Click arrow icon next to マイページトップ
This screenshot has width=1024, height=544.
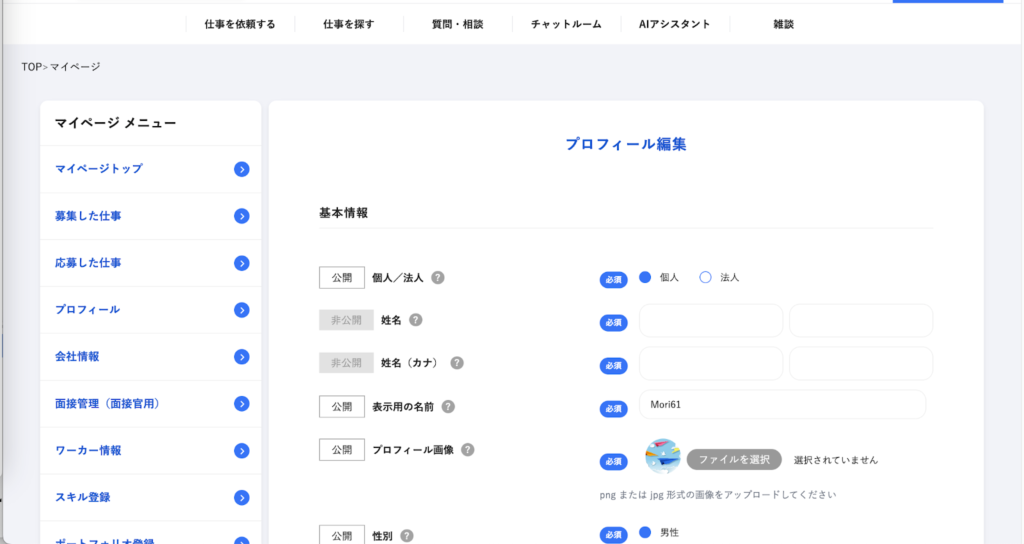pos(241,169)
